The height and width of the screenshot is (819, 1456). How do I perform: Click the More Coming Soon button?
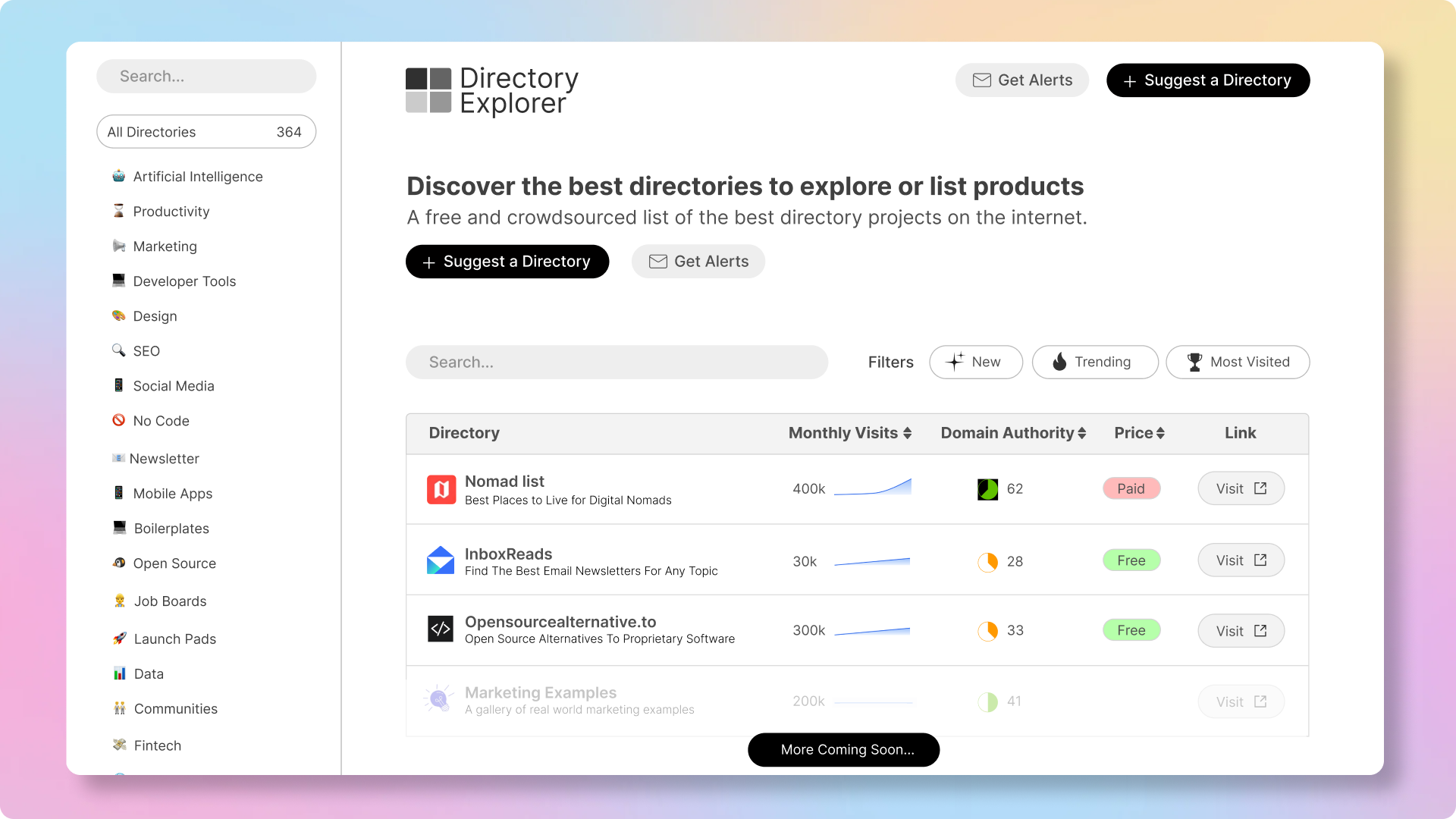click(844, 750)
